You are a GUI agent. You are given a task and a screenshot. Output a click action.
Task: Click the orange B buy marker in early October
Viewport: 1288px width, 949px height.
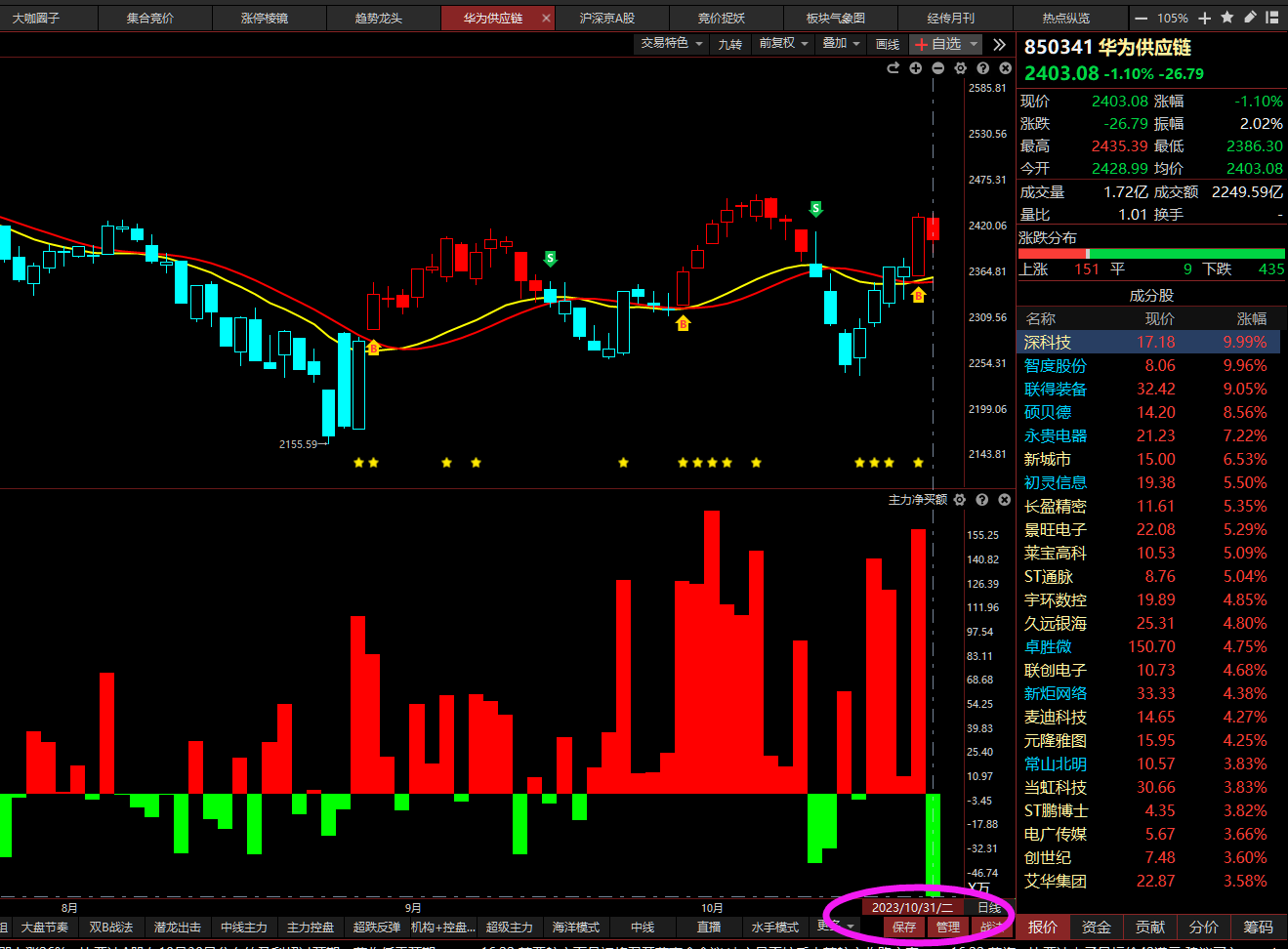tap(683, 323)
